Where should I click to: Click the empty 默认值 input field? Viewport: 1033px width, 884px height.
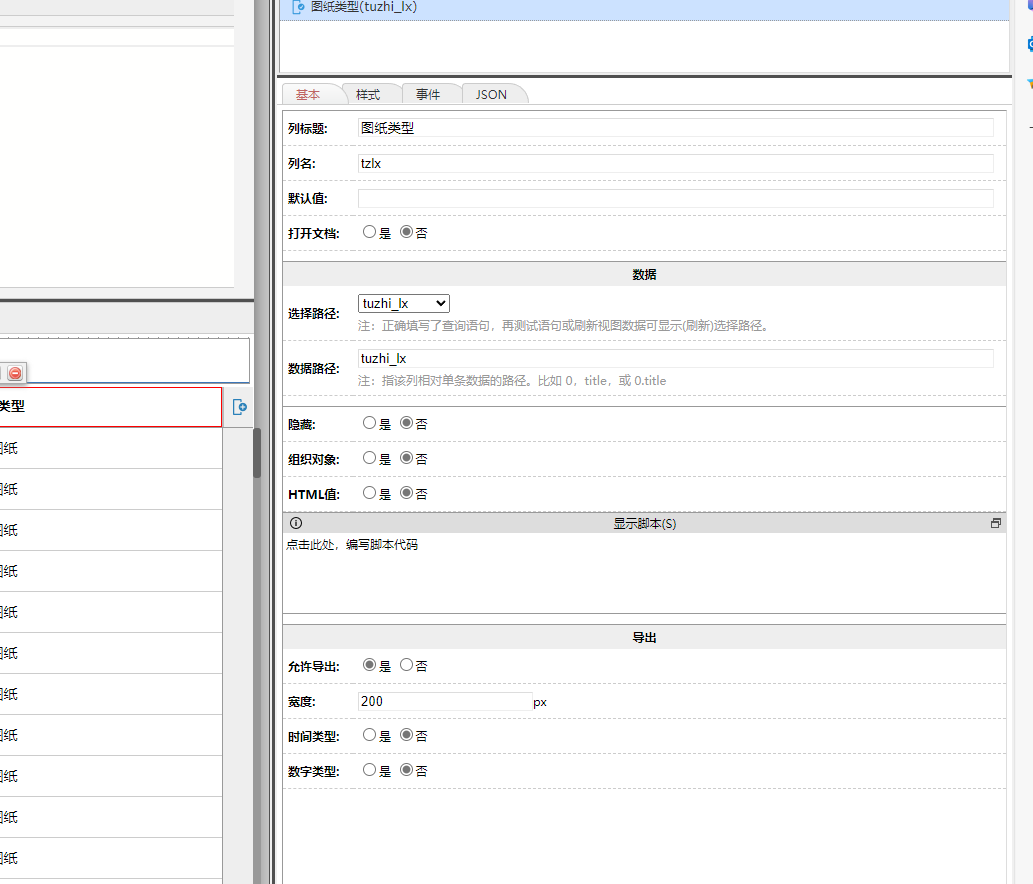[x=675, y=198]
